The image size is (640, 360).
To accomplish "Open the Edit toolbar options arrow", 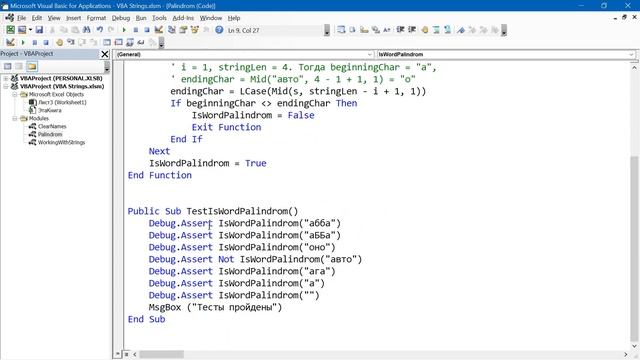I will [x=504, y=30].
